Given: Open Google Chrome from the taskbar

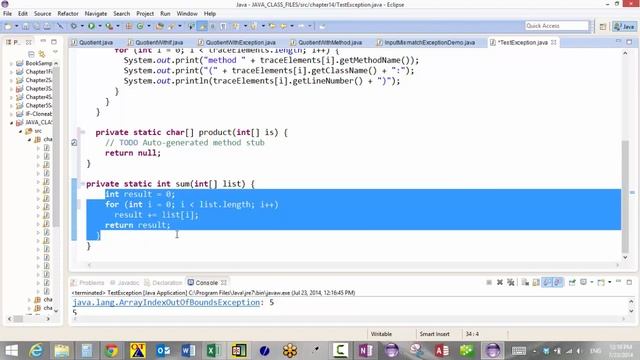Looking at the screenshot, I should (111, 350).
